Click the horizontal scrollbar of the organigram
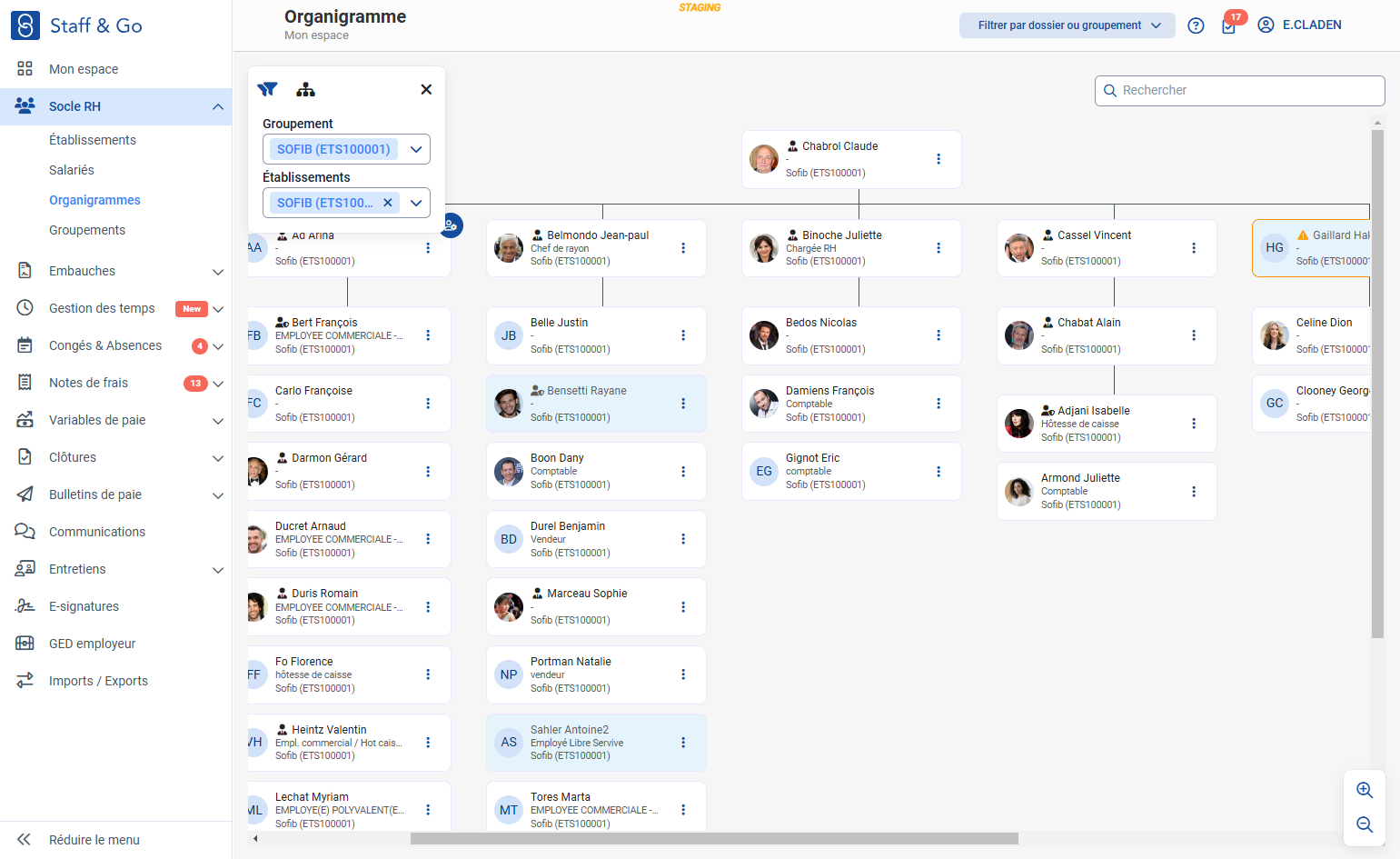The width and height of the screenshot is (1400, 859). (x=714, y=839)
